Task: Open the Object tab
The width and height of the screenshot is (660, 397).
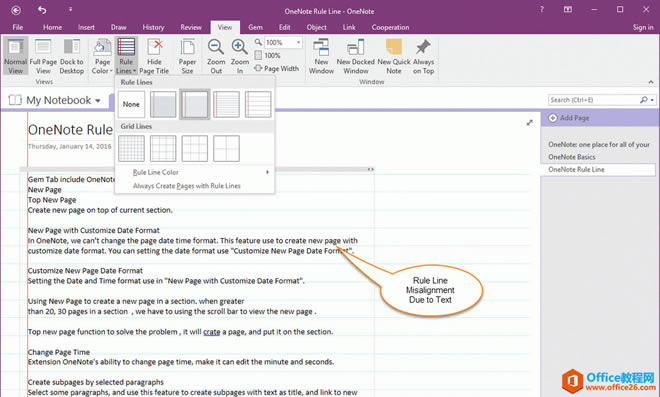Action: [x=317, y=27]
